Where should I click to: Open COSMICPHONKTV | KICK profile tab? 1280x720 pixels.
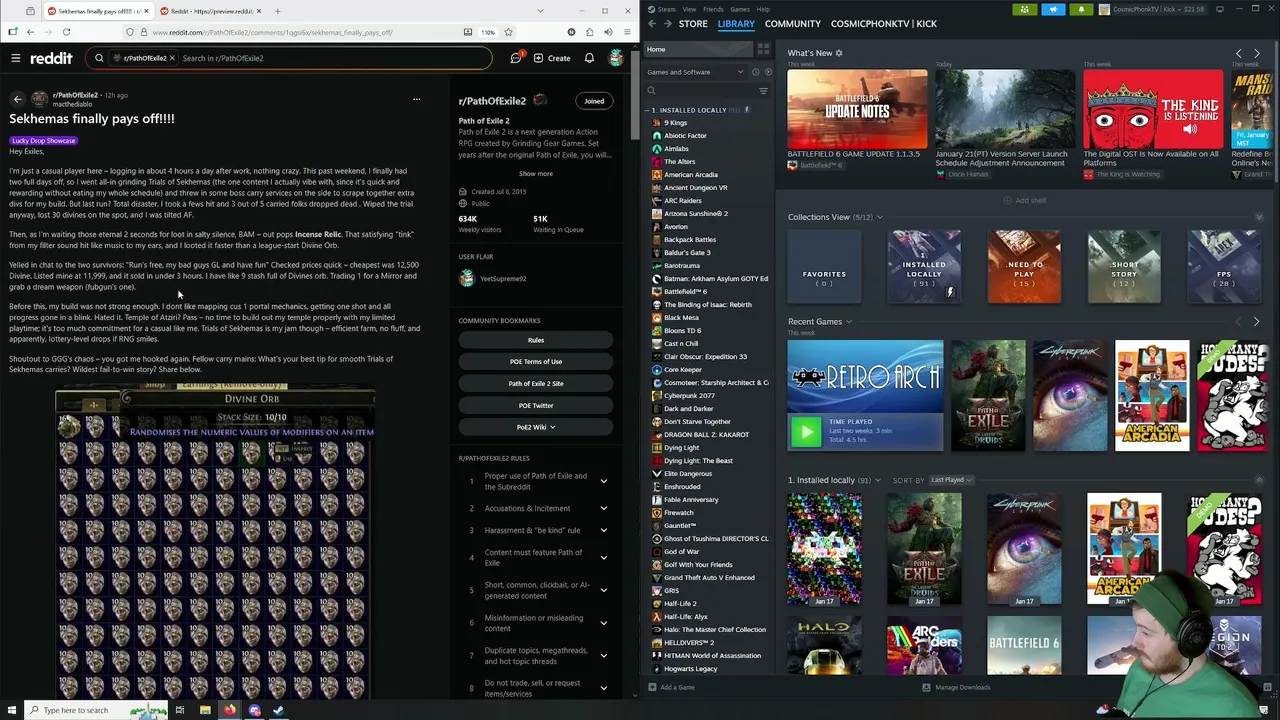tap(884, 23)
